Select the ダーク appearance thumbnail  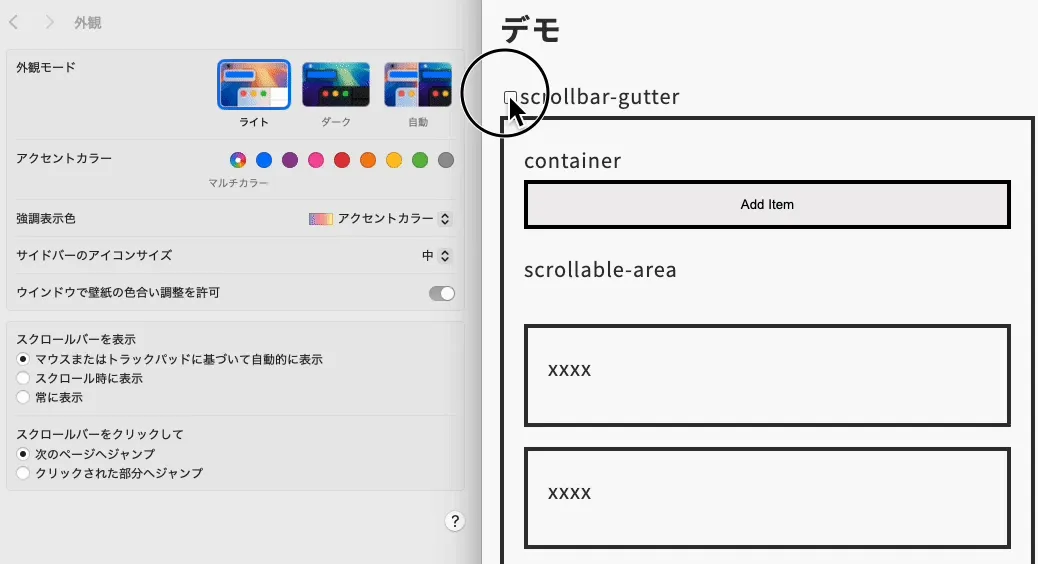pyautogui.click(x=336, y=85)
